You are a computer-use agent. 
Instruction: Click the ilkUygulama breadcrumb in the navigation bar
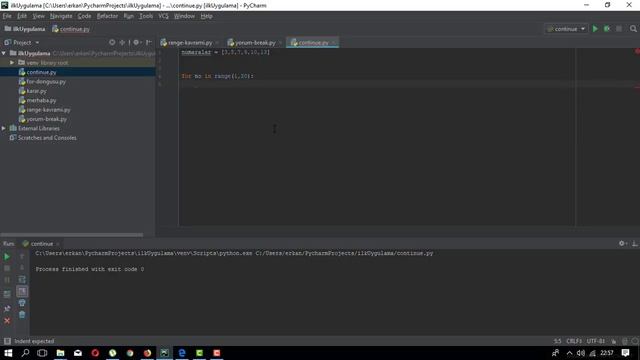24,29
